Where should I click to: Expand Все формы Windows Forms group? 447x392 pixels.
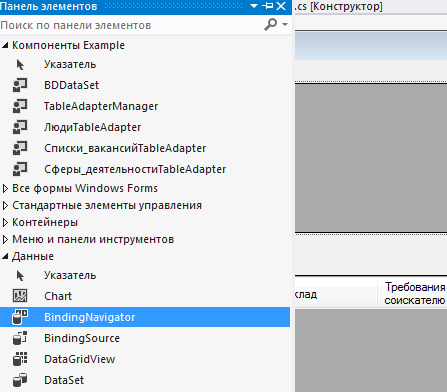coord(5,188)
